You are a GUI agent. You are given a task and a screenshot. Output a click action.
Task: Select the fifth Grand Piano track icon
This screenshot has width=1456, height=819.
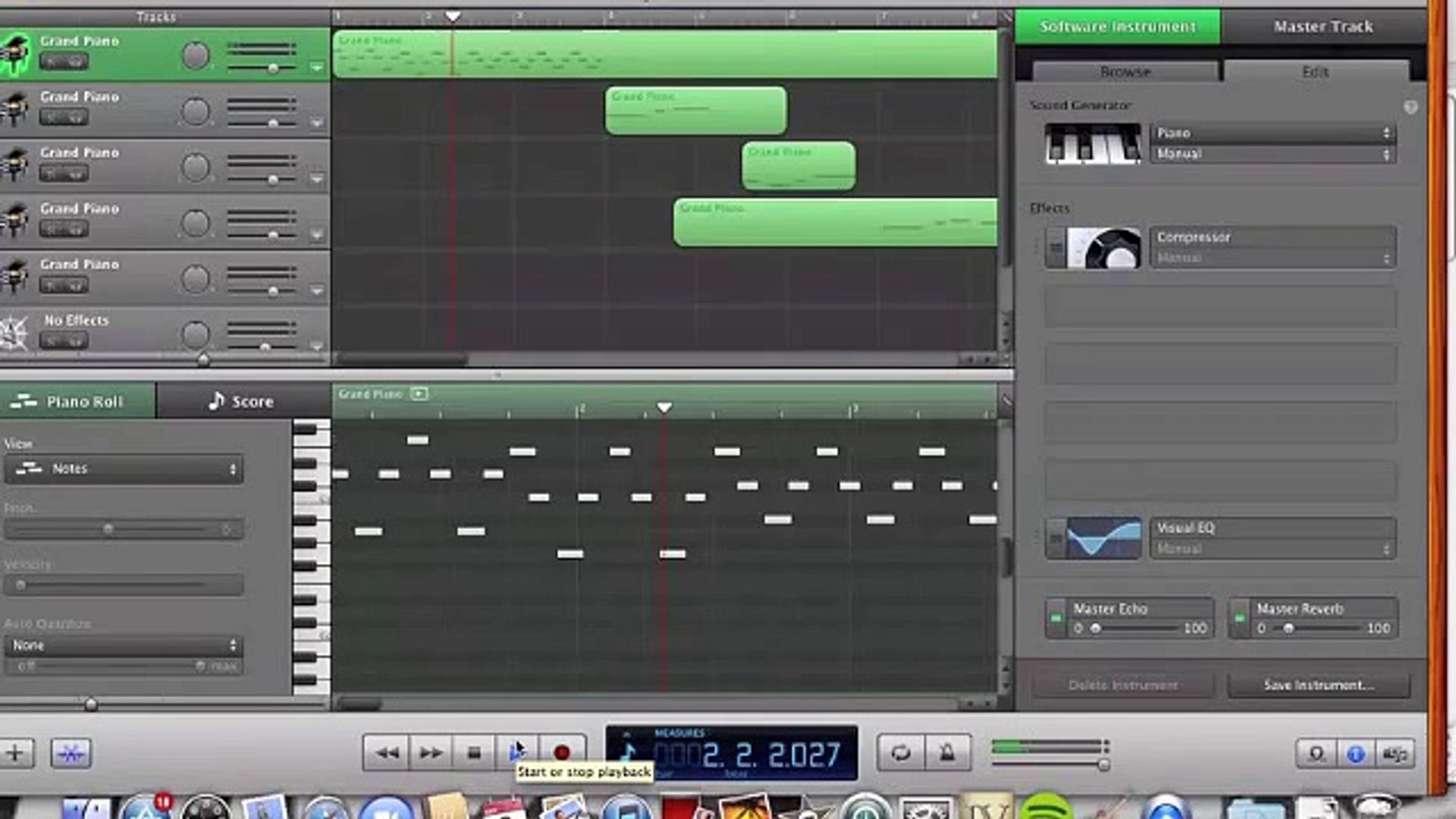tap(14, 277)
